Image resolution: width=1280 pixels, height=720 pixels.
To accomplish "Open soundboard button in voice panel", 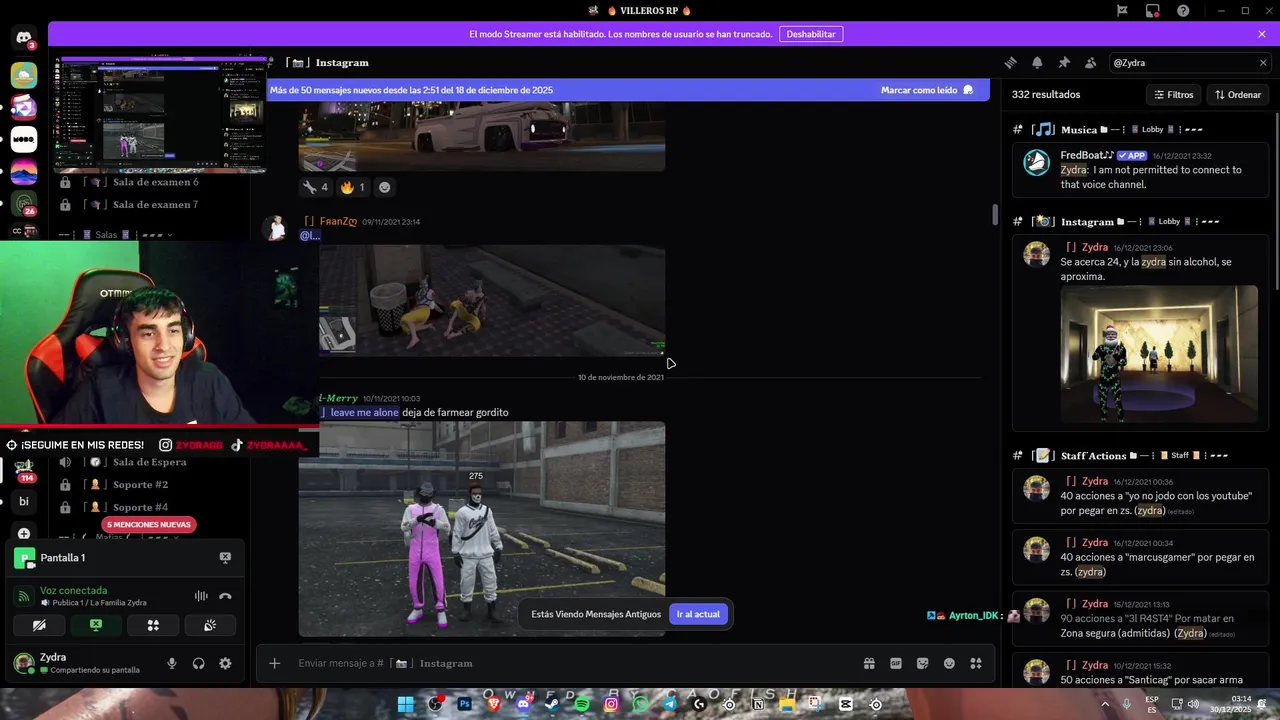I will [x=210, y=625].
